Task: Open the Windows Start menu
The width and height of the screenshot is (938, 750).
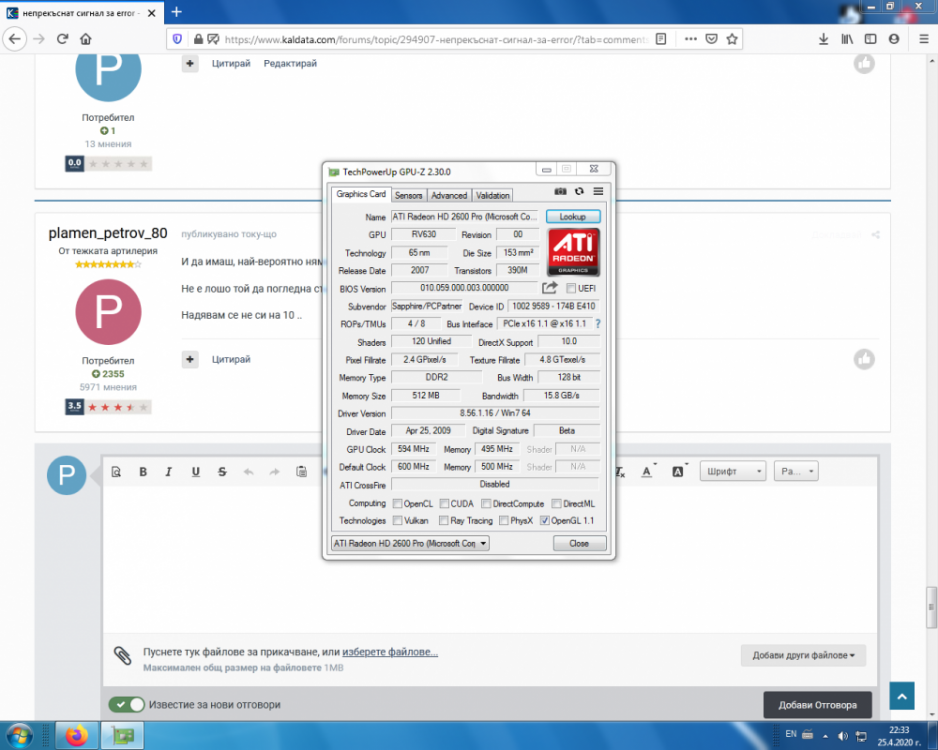Action: click(19, 735)
